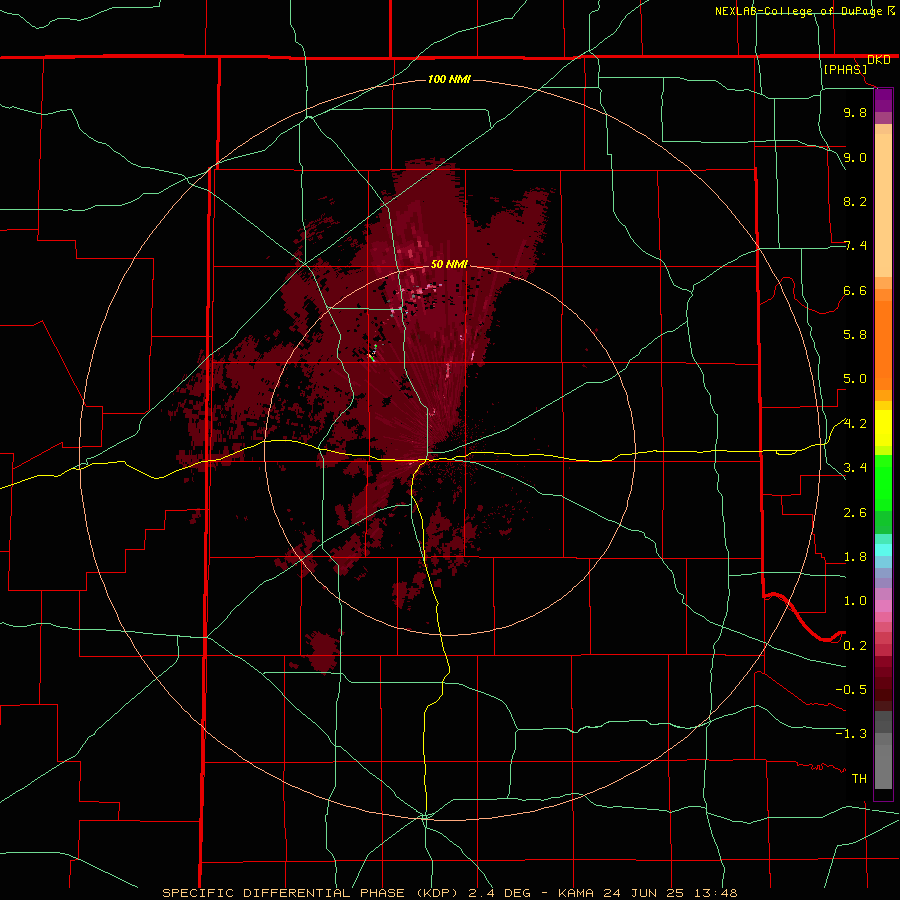Click the 3.4 scale value
This screenshot has height=900, width=900.
[x=855, y=467]
